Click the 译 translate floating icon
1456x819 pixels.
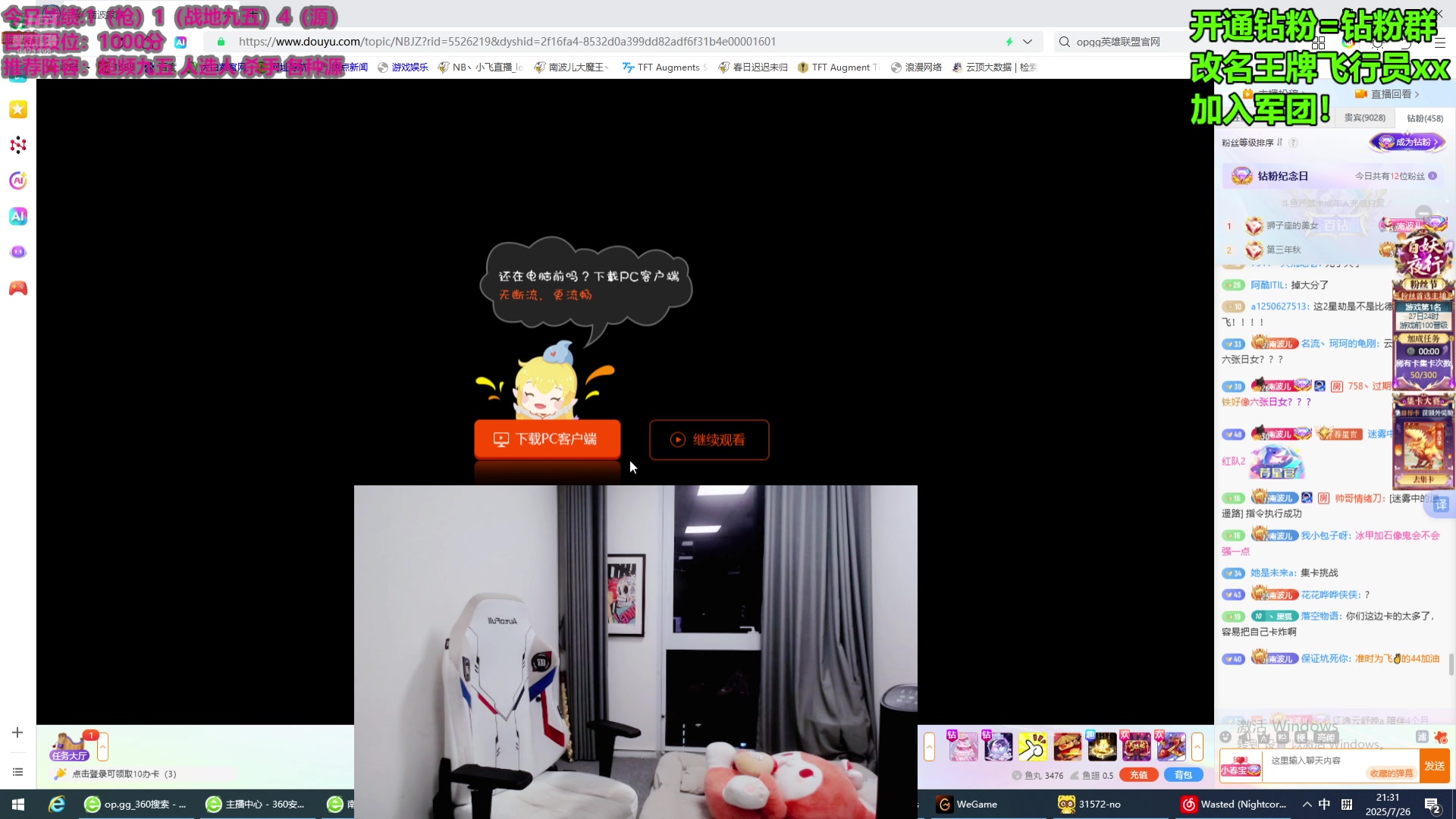1441,504
